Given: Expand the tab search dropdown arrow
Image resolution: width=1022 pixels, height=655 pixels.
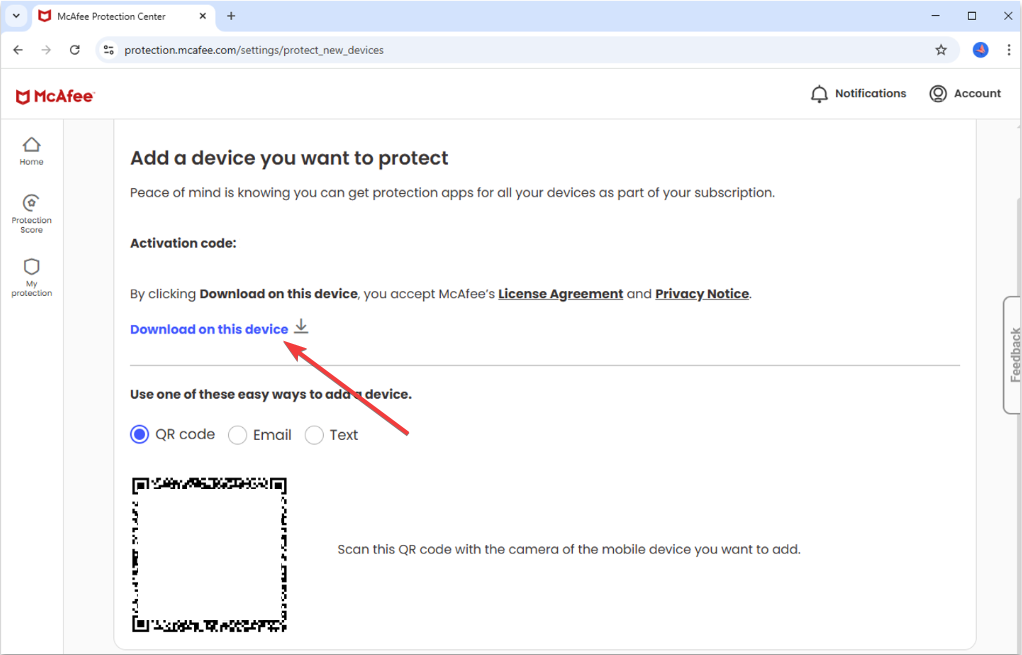Looking at the screenshot, I should [x=16, y=16].
